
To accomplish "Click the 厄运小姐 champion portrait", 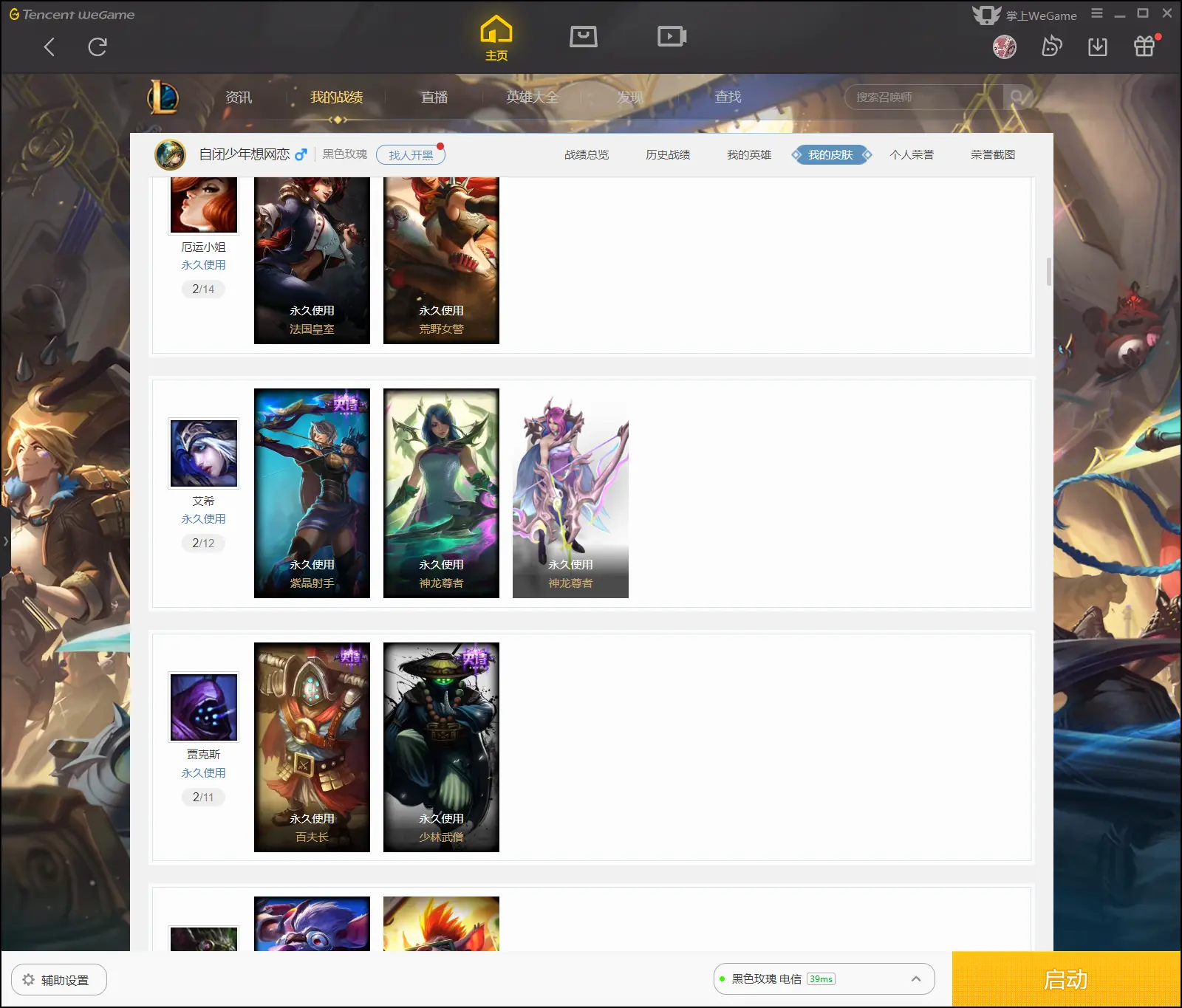I will 204,205.
